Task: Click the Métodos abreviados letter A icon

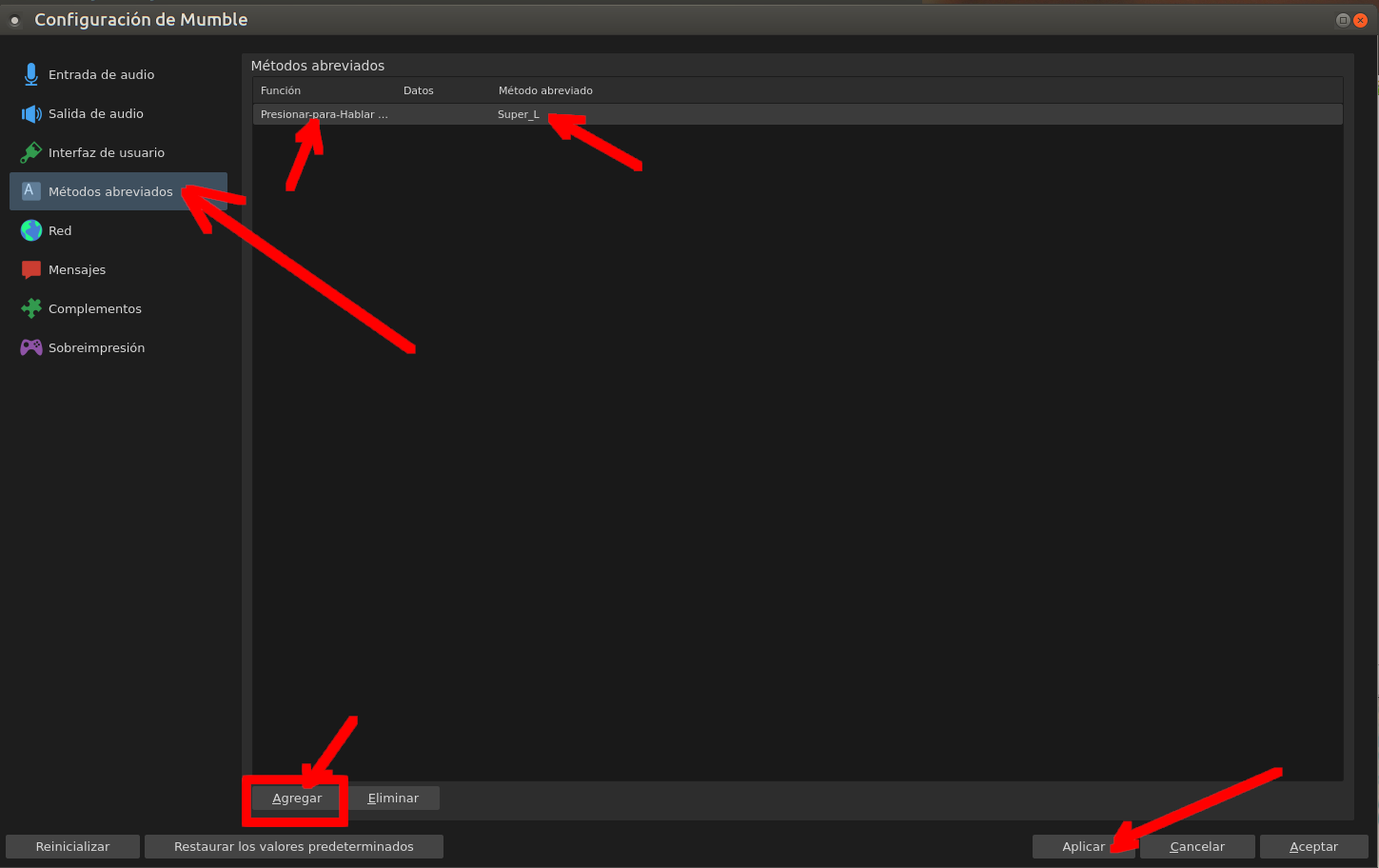Action: point(30,191)
